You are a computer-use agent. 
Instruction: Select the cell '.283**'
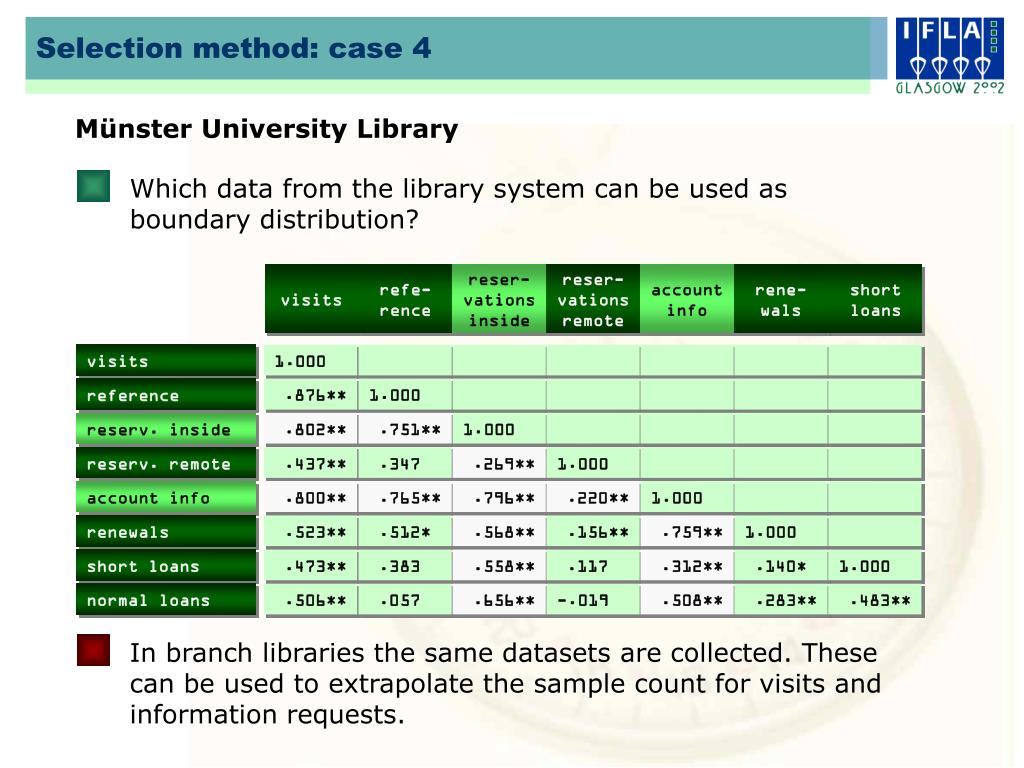(x=781, y=600)
